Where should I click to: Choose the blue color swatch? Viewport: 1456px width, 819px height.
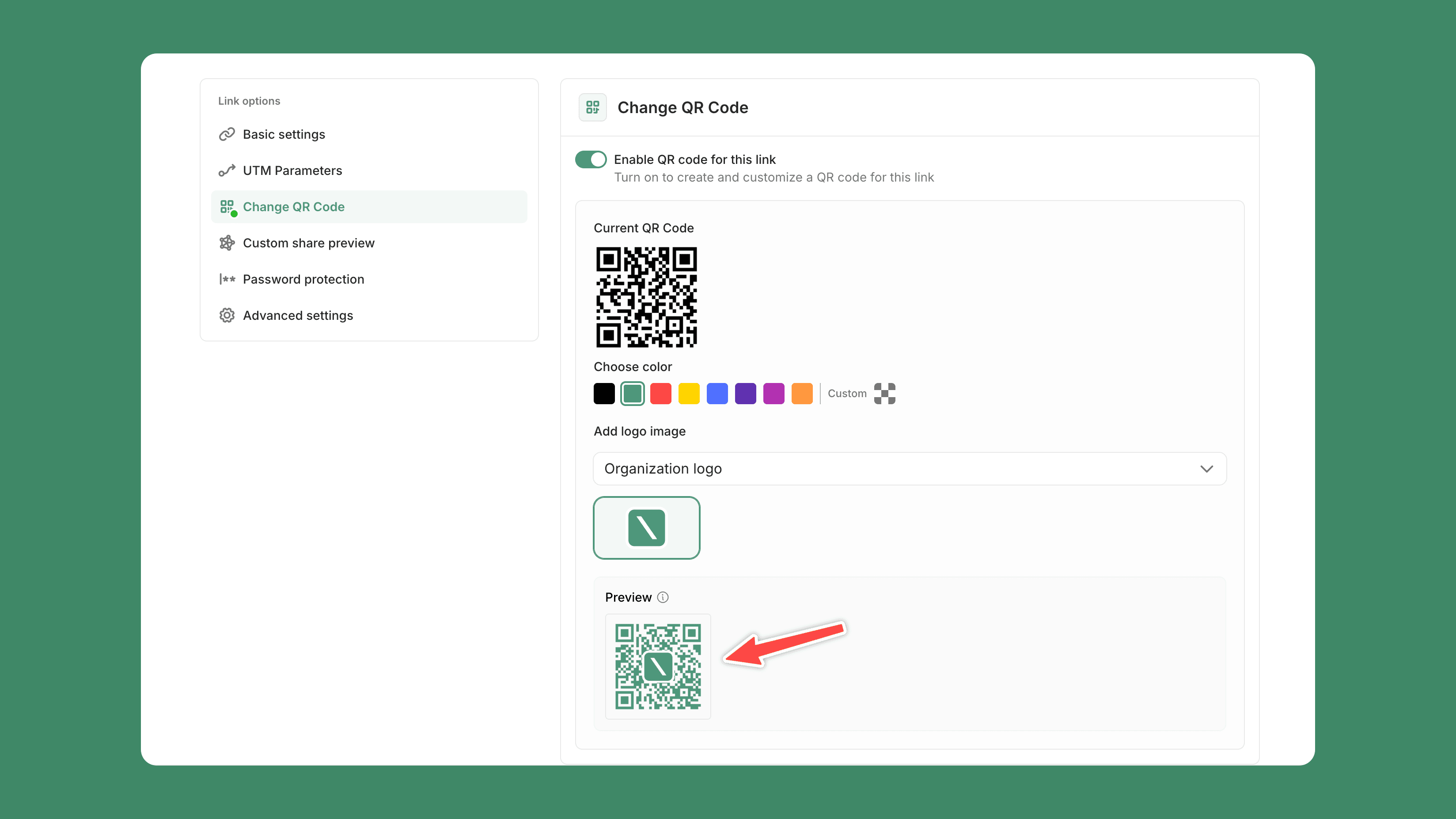pyautogui.click(x=717, y=394)
